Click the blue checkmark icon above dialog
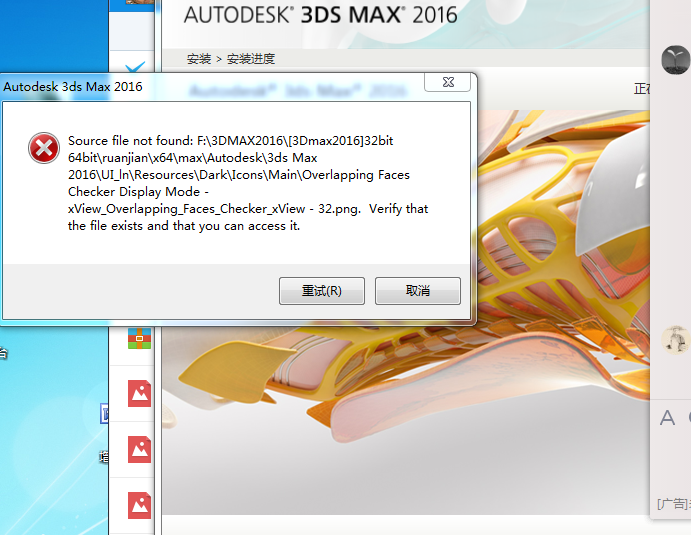Screen dimensions: 691x535 click(135, 67)
